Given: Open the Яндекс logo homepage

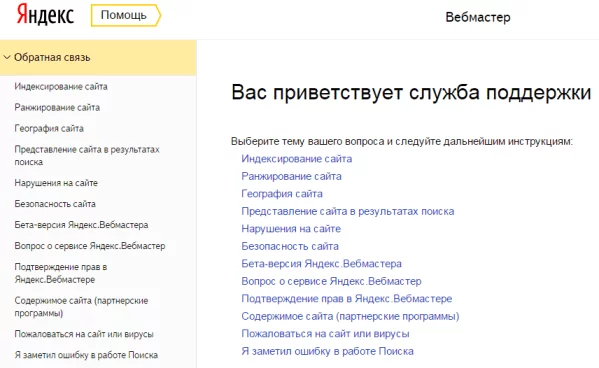Looking at the screenshot, I should pos(45,15).
